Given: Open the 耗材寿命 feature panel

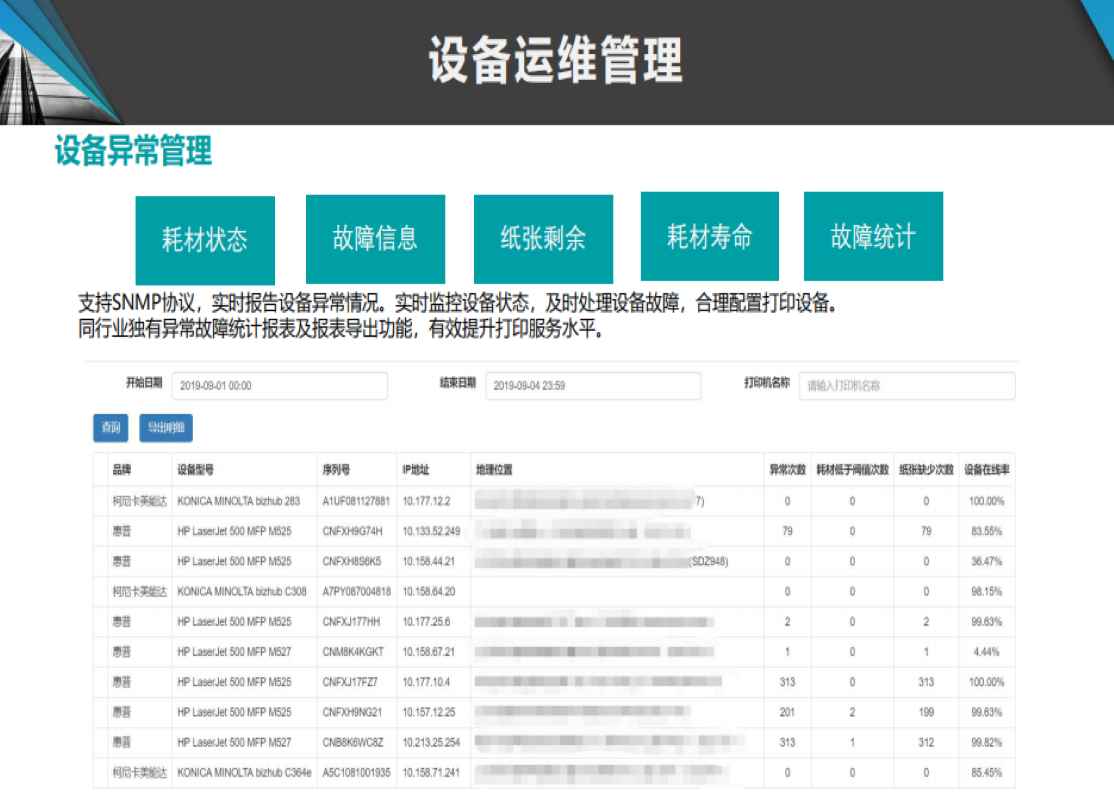Looking at the screenshot, I should click(709, 236).
